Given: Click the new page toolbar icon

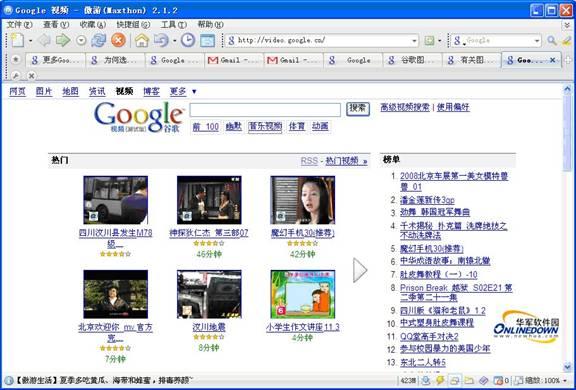Looking at the screenshot, I should pos(17,40).
